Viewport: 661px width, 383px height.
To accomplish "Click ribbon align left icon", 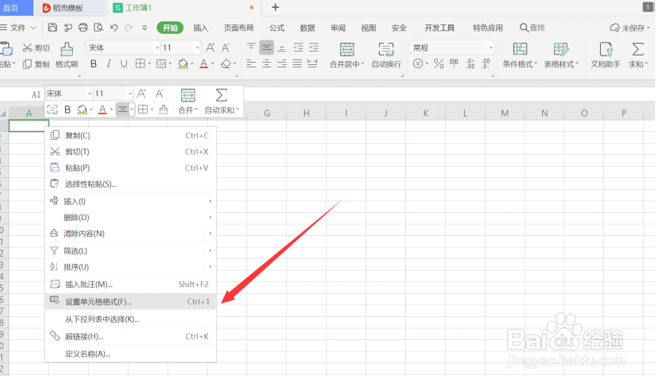I will pos(251,64).
